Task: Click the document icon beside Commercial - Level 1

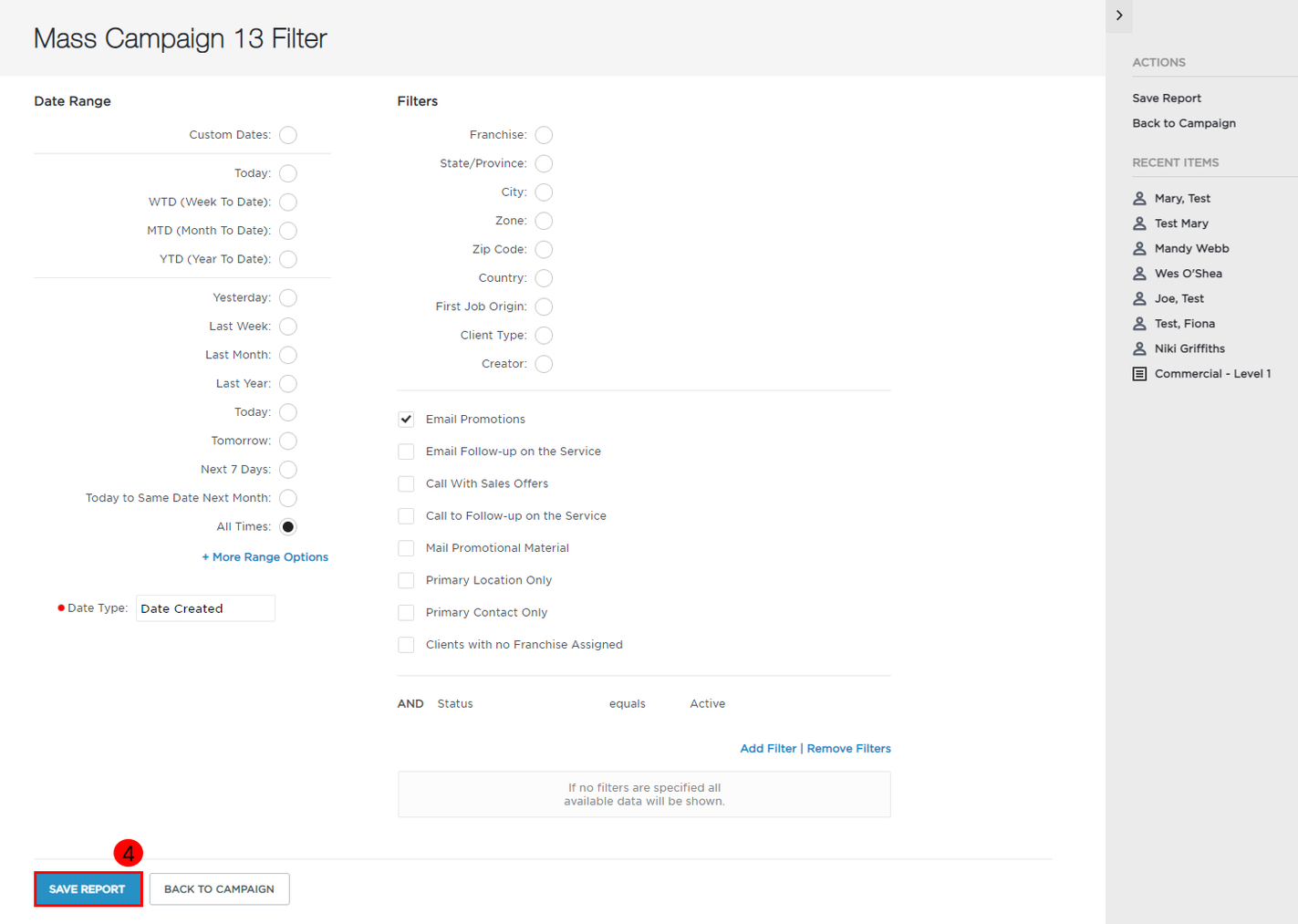Action: (1139, 374)
